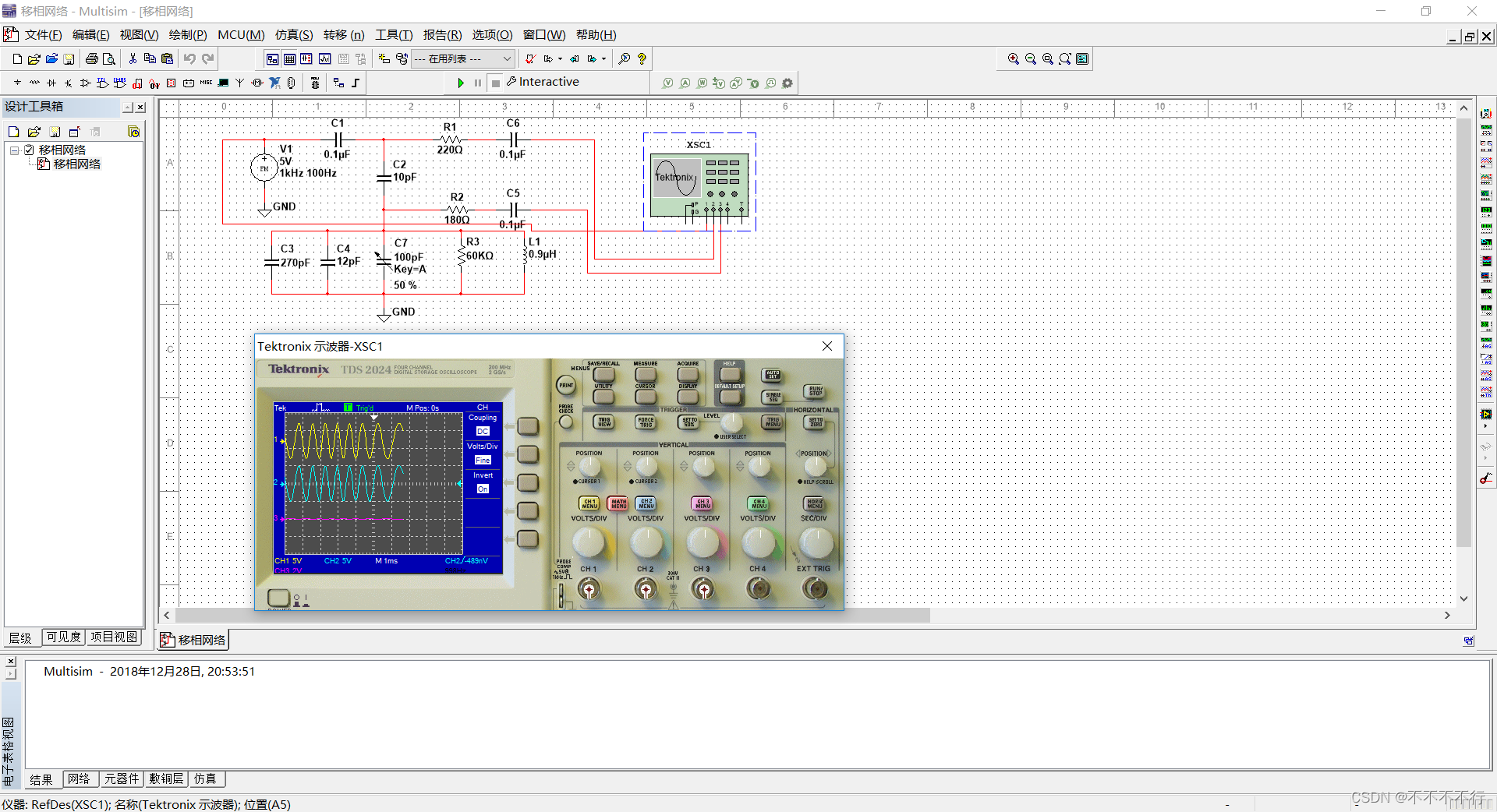Cut the selected component
Screen dimensions: 1497x812
click(133, 59)
